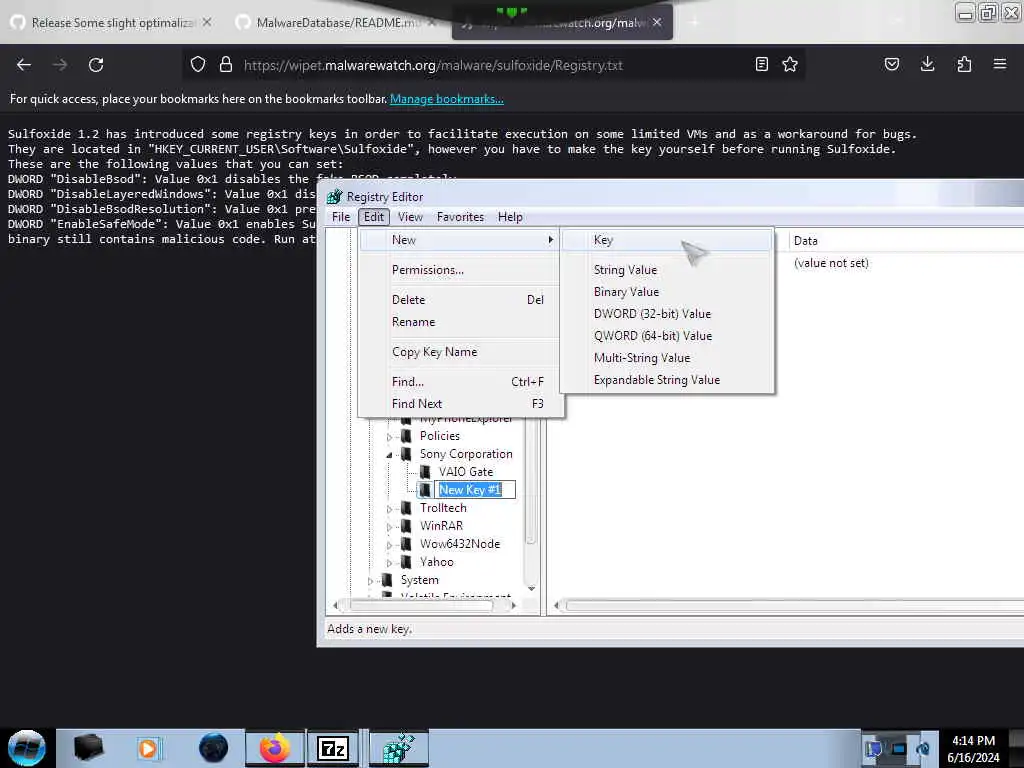Select DWORD (32-bit) Value submenu entry
Screen dimensions: 1024x768
[667, 314]
